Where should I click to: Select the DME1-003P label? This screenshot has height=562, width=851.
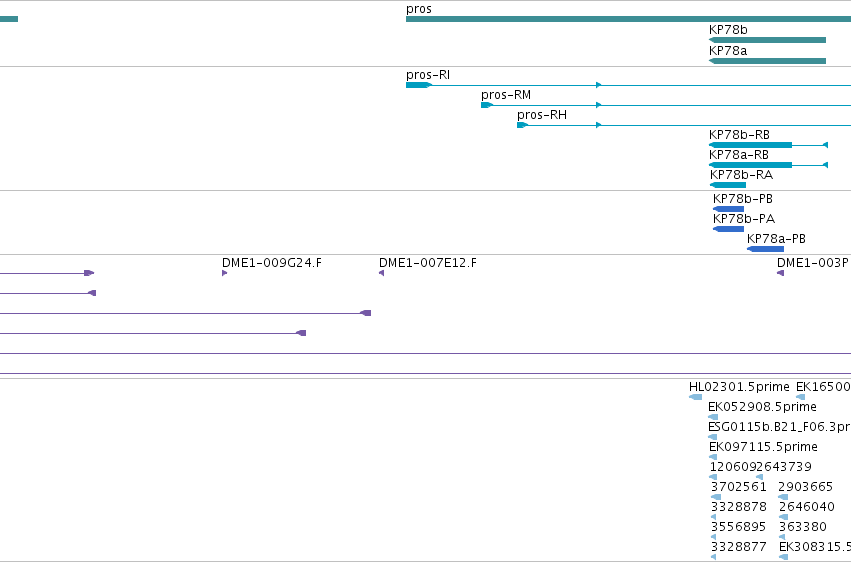click(x=812, y=263)
